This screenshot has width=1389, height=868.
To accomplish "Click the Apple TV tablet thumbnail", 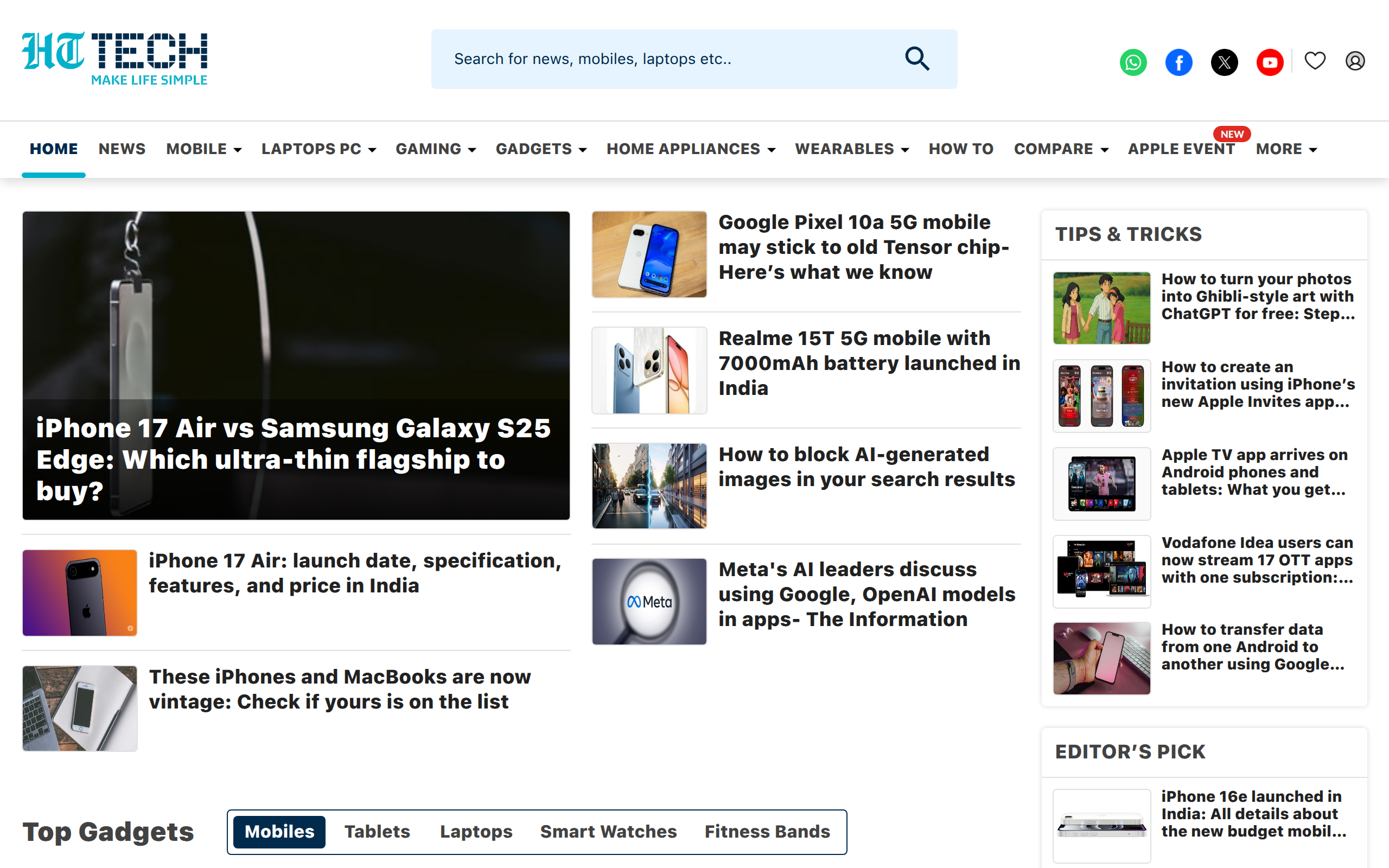I will [1101, 483].
